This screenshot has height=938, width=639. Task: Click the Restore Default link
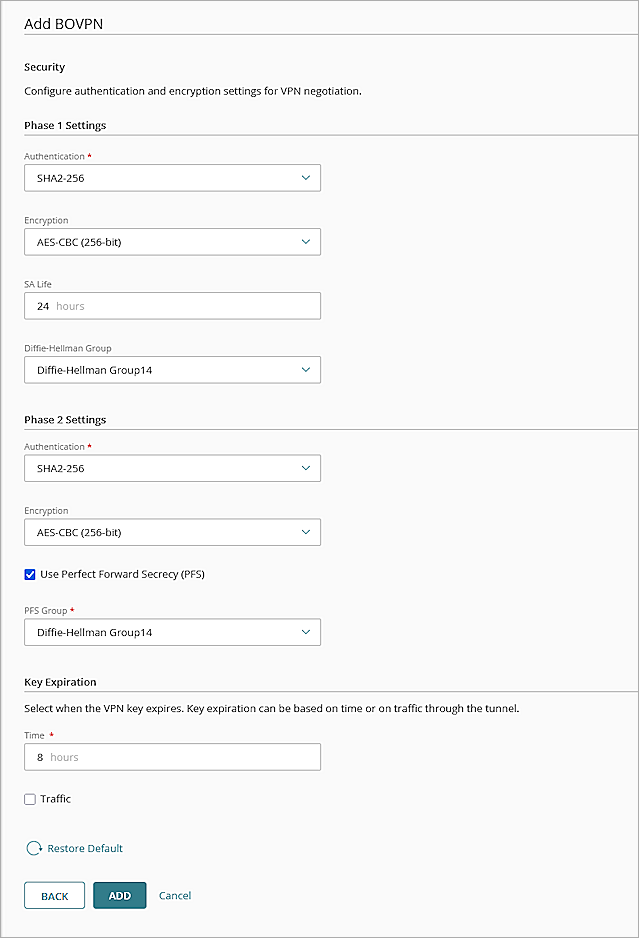83,847
